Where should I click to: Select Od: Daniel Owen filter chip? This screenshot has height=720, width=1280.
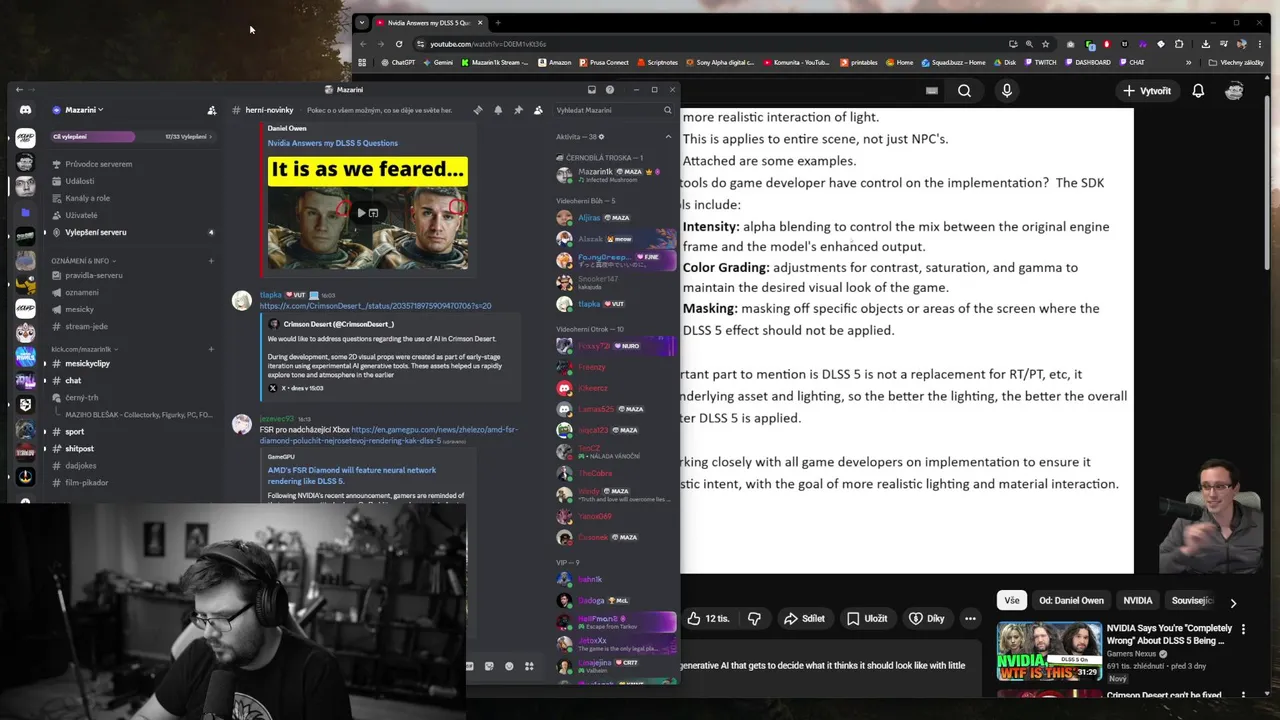point(1072,601)
